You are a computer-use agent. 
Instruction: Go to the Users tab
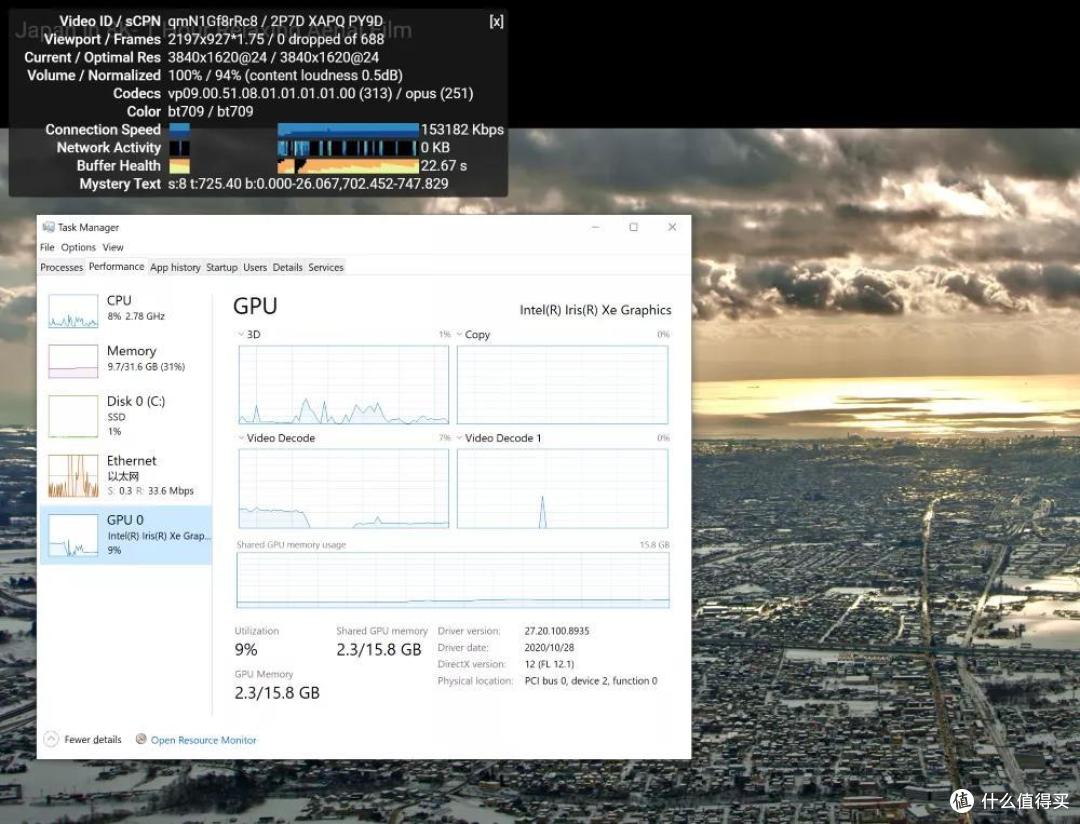coord(255,267)
